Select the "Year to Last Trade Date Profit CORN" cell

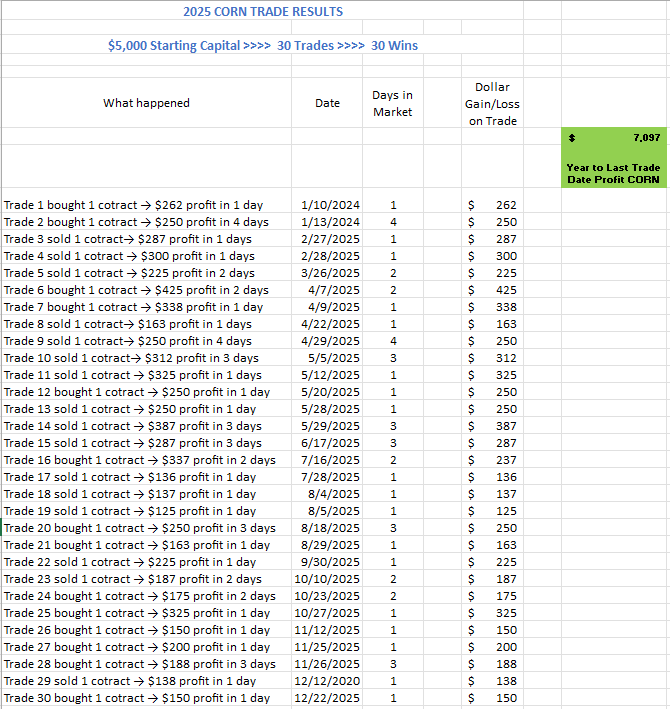(614, 173)
